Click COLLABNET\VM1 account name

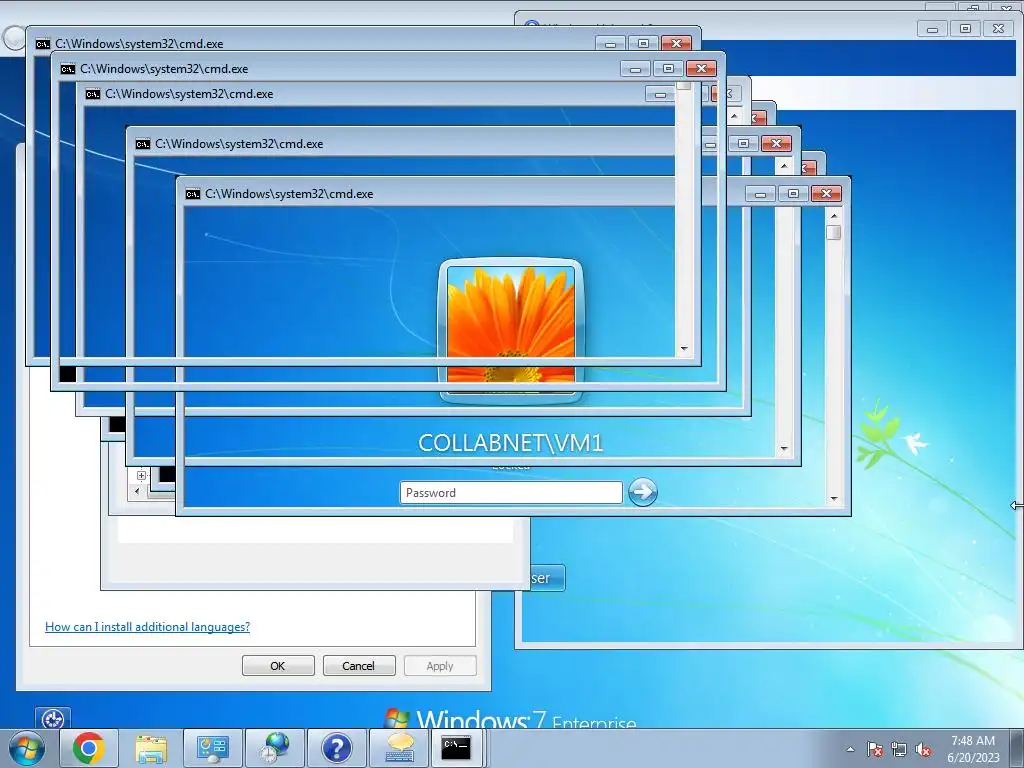point(511,443)
